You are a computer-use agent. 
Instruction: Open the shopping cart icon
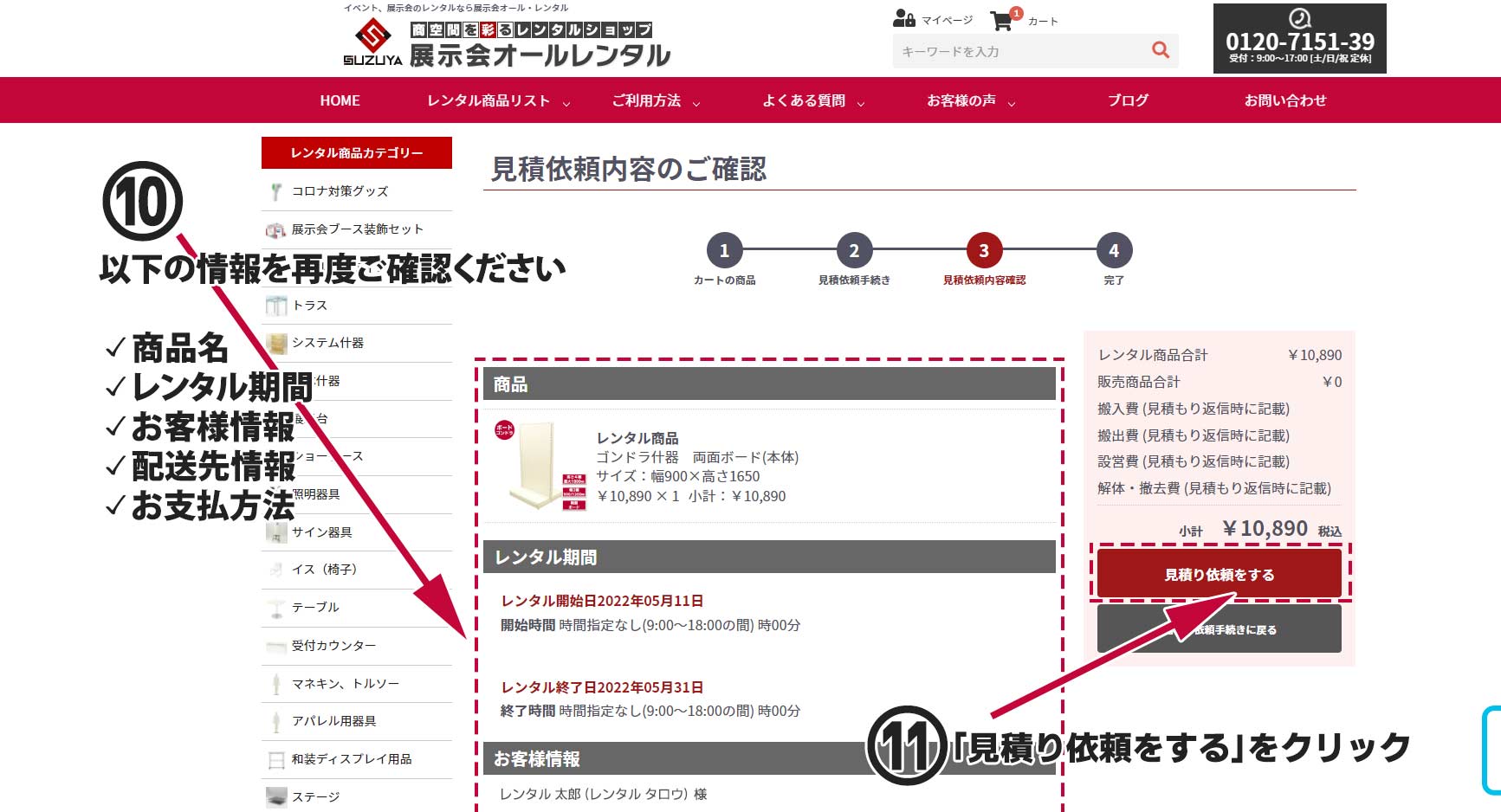(x=1002, y=20)
